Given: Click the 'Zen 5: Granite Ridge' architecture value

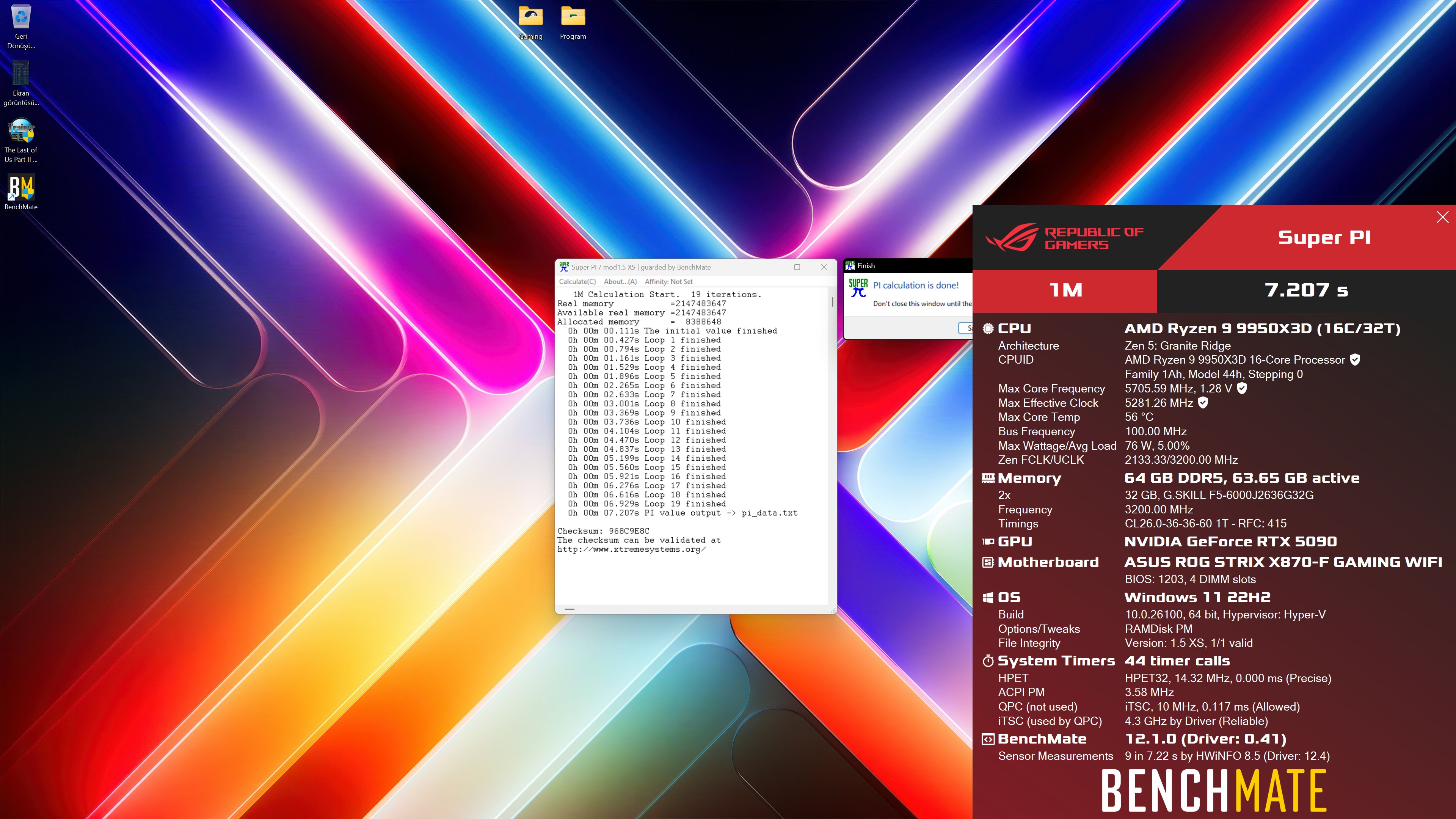Looking at the screenshot, I should (x=1177, y=345).
